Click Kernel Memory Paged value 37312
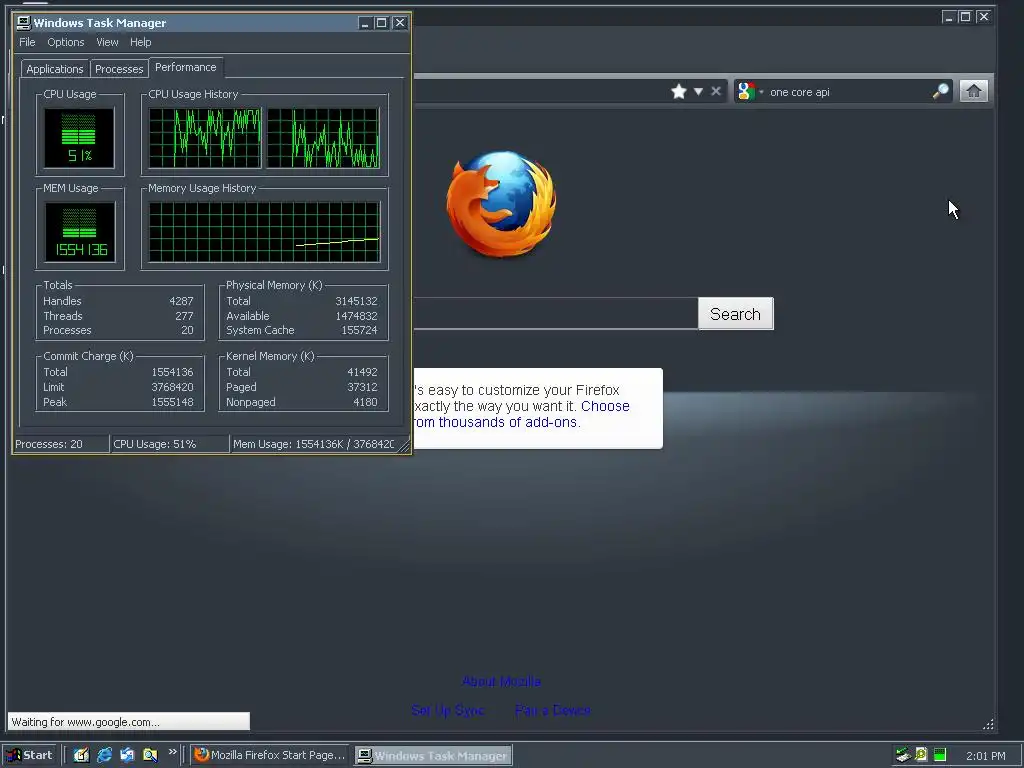Viewport: 1024px width, 768px height. (x=362, y=387)
